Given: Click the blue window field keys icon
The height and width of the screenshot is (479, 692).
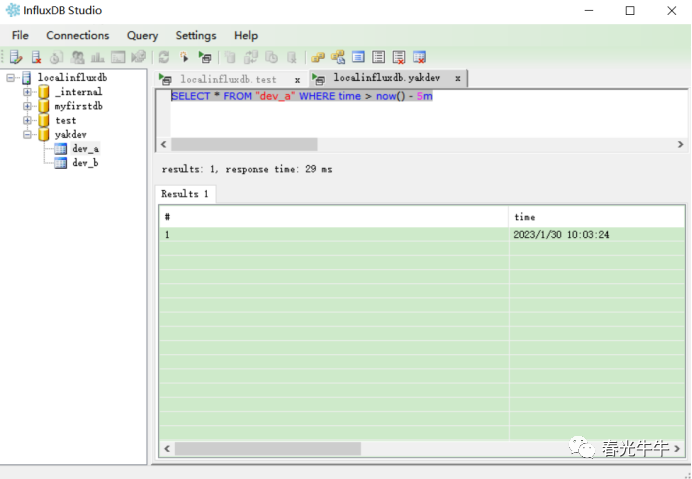Looking at the screenshot, I should click(358, 57).
